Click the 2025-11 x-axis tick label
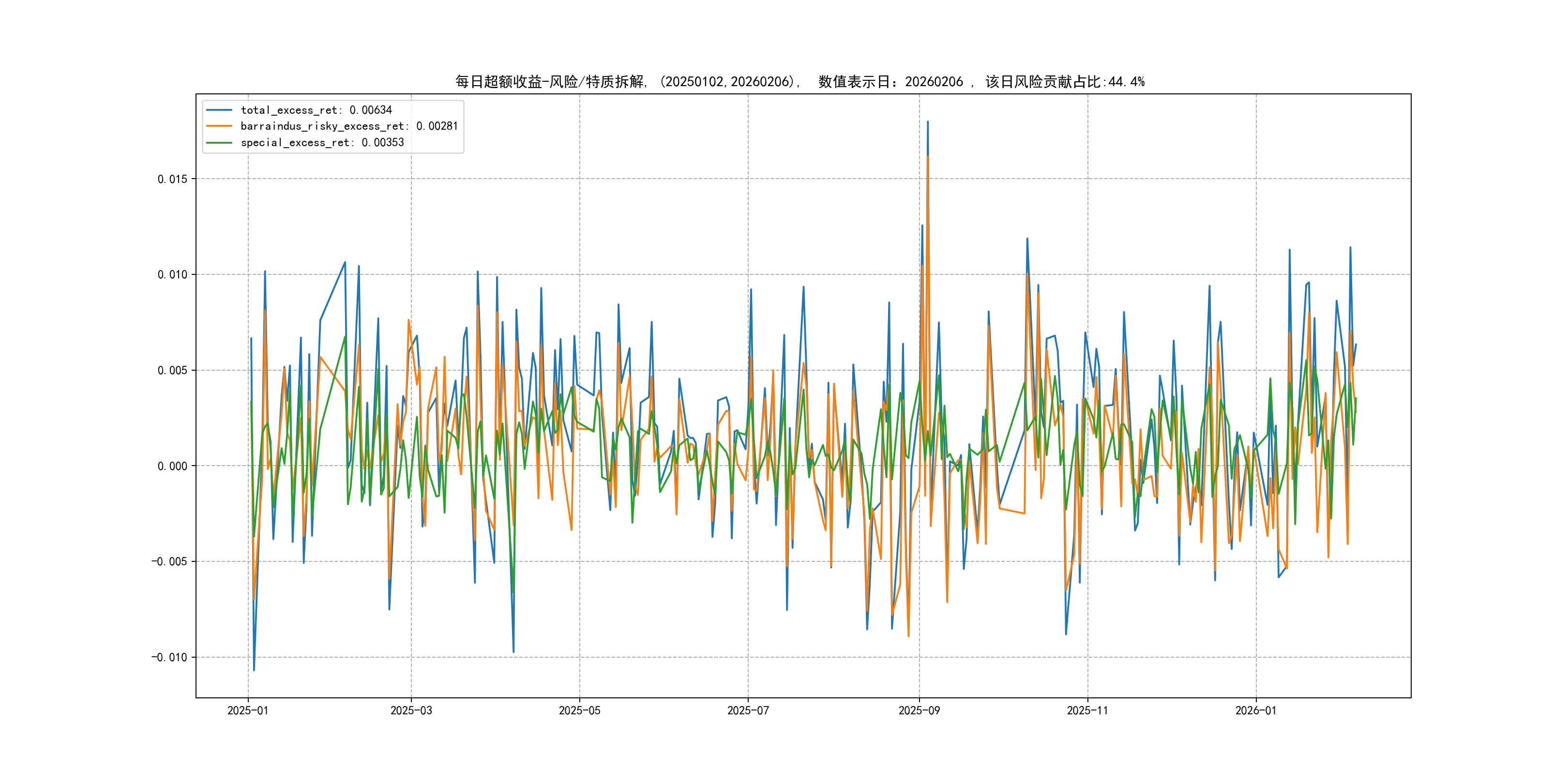The image size is (1568, 784). (x=1088, y=710)
